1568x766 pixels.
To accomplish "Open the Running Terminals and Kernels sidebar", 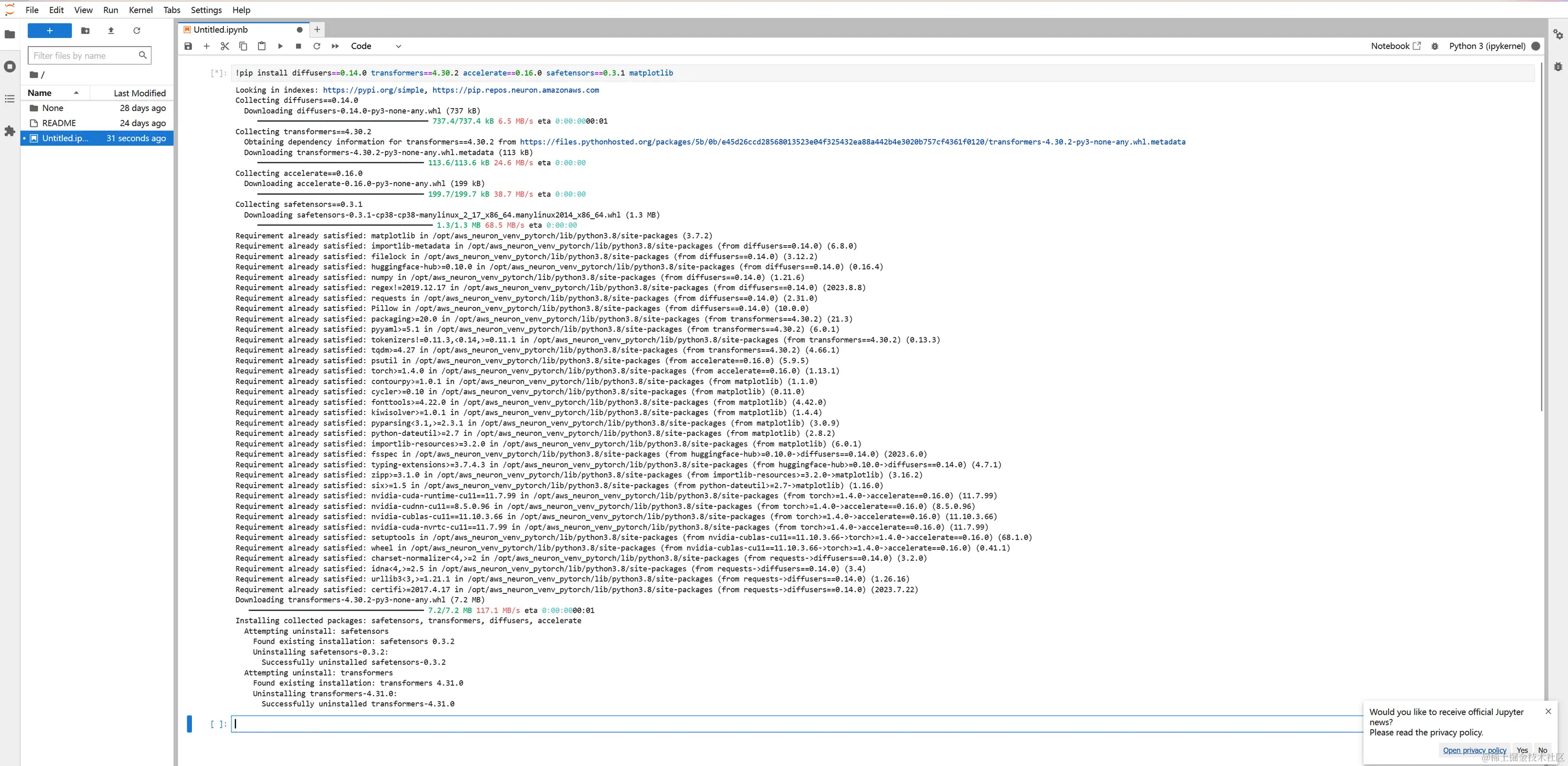I will click(x=10, y=66).
